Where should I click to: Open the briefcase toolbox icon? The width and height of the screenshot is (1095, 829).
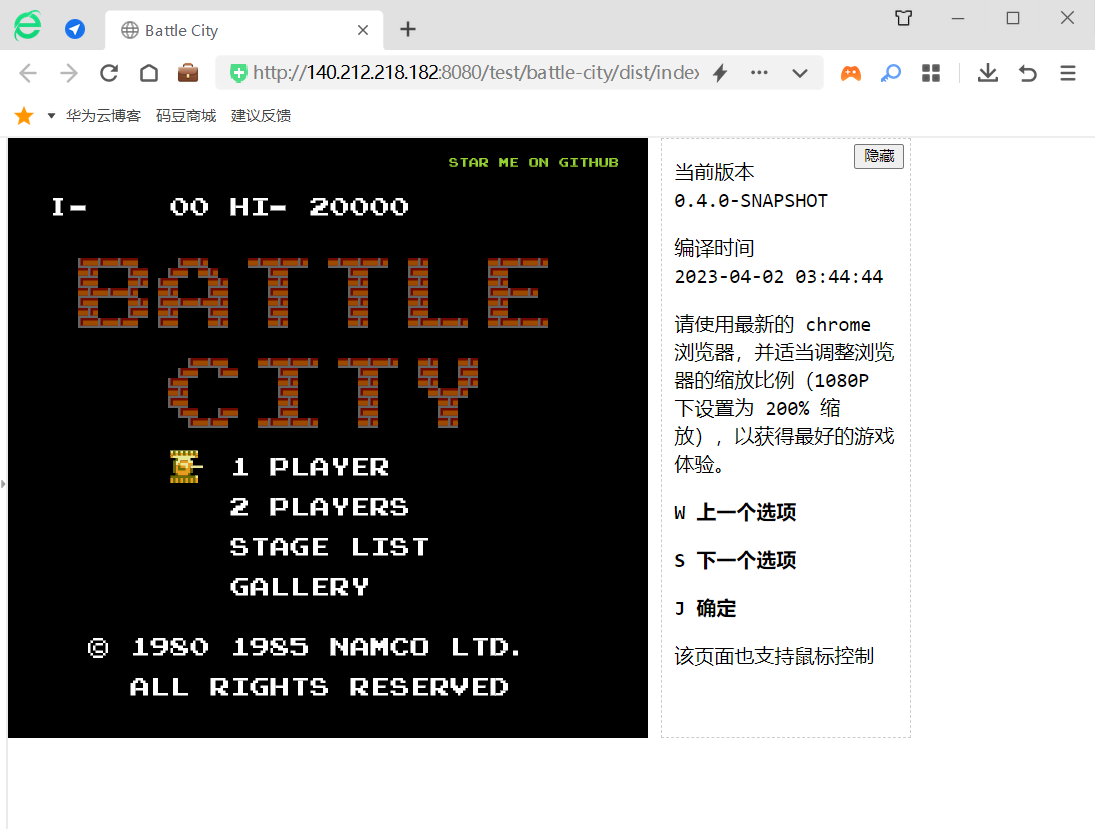pos(188,73)
